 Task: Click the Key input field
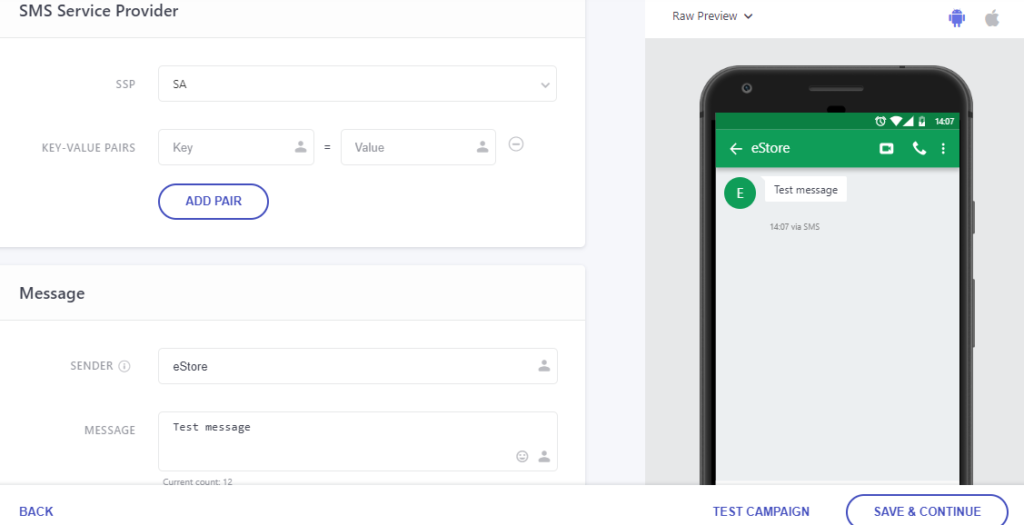point(236,147)
